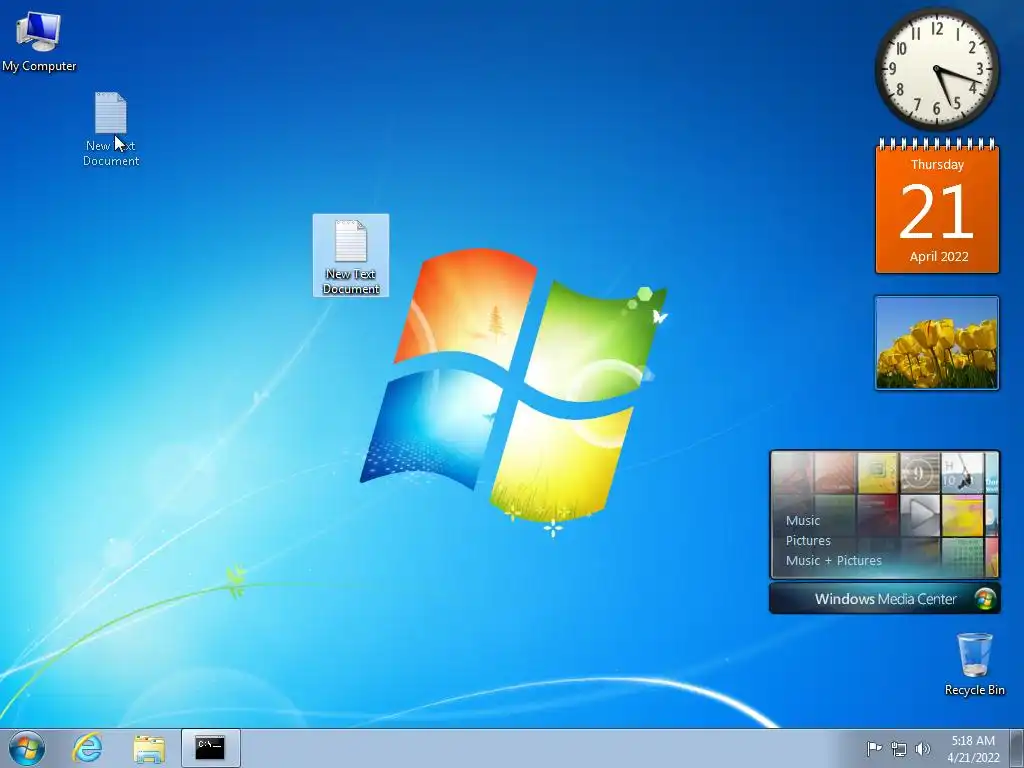The width and height of the screenshot is (1024, 768).
Task: Select the My Computer desktop icon
Action: click(x=39, y=40)
